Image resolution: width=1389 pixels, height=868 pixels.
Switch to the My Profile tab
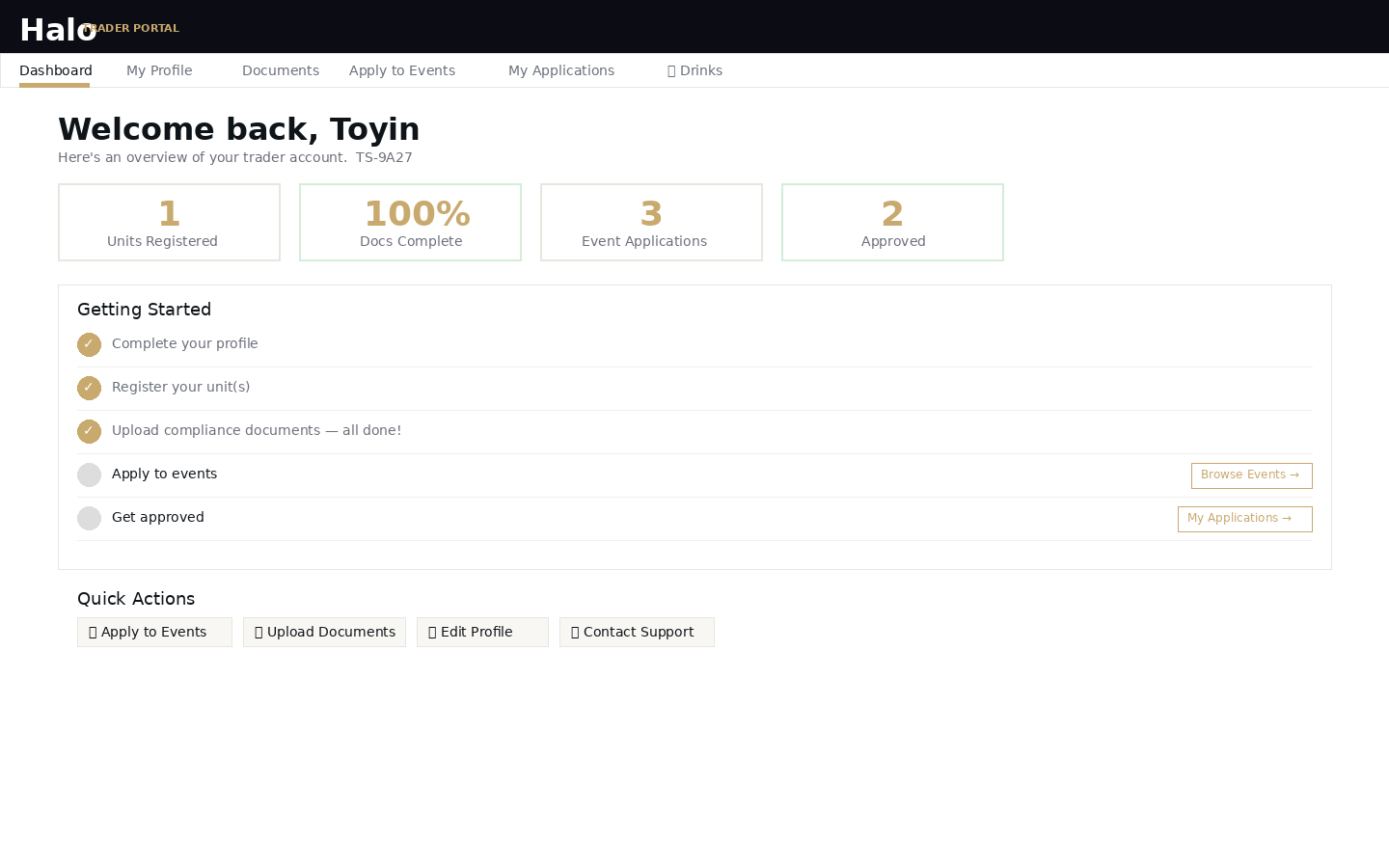(x=159, y=70)
